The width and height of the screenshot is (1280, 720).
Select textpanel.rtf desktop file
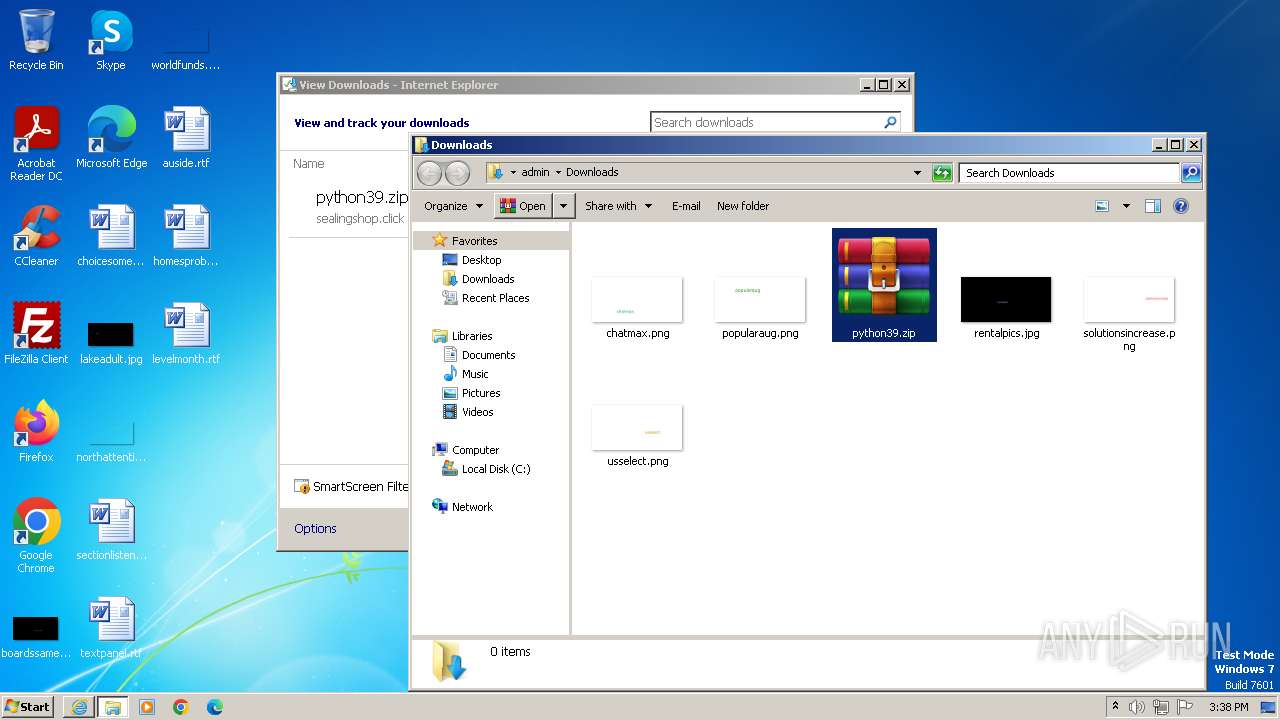click(111, 628)
